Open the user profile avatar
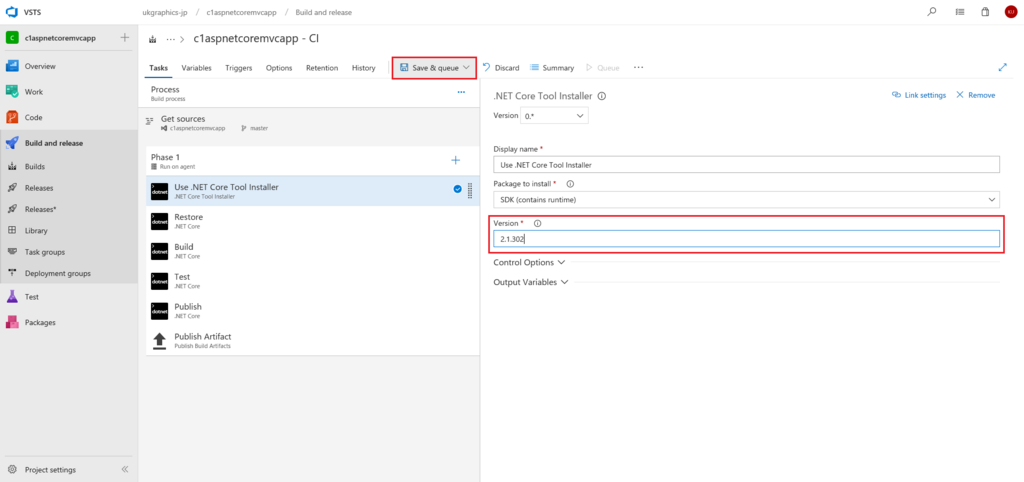 pyautogui.click(x=1010, y=12)
